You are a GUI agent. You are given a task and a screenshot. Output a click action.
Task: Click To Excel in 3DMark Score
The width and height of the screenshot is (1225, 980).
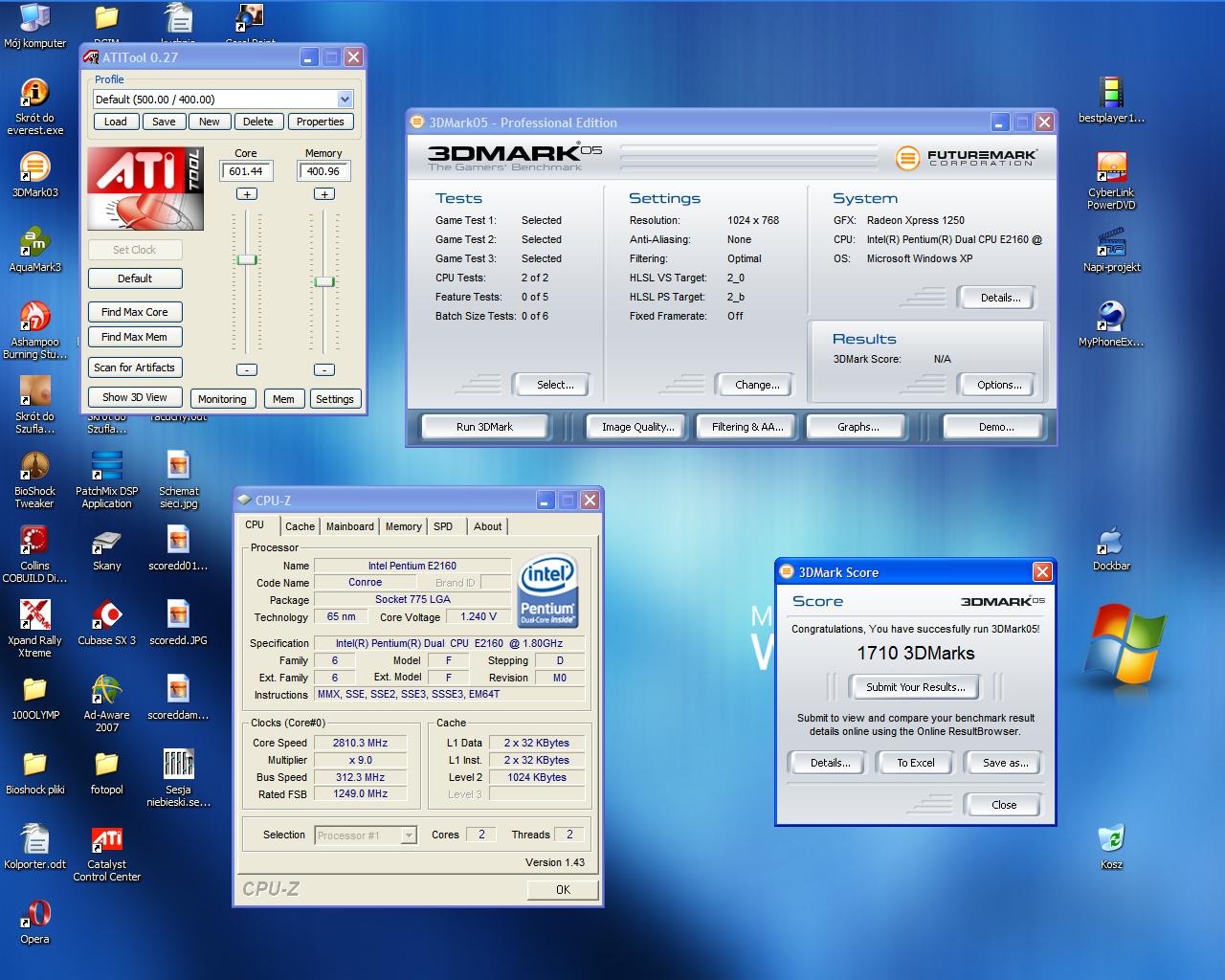[x=916, y=763]
